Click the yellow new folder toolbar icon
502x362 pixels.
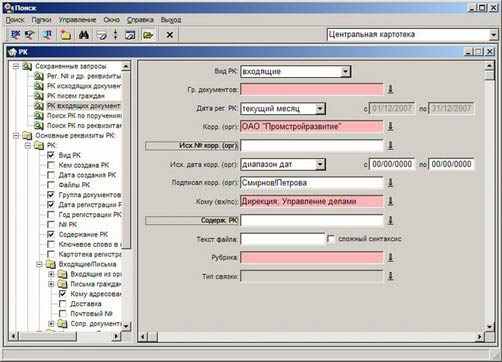[x=65, y=34]
